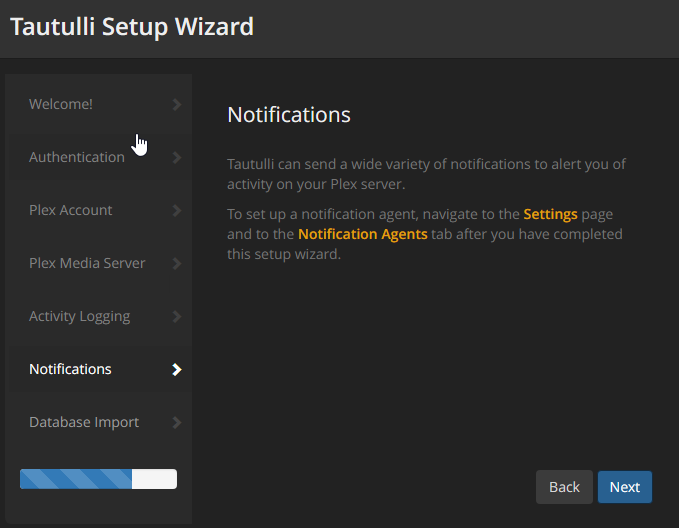This screenshot has height=528, width=679.
Task: Open the Welcome! wizard step
Action: point(61,104)
